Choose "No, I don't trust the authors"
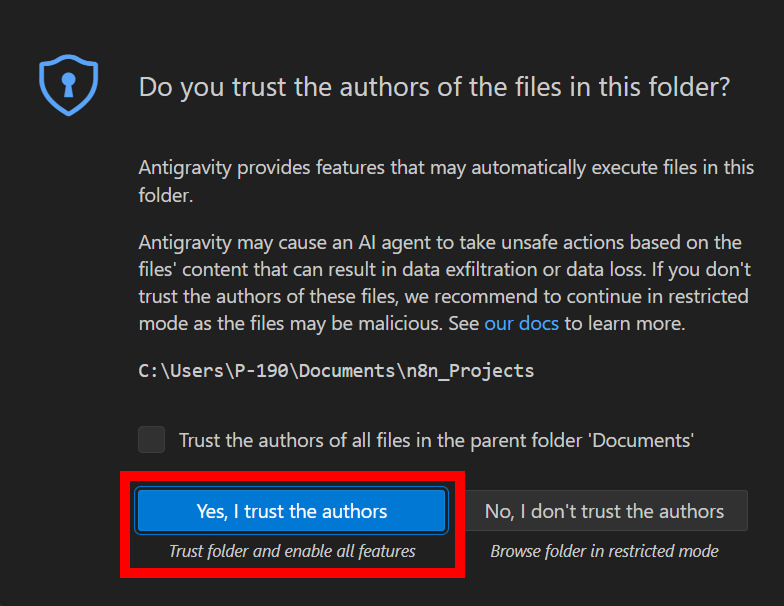 [604, 511]
